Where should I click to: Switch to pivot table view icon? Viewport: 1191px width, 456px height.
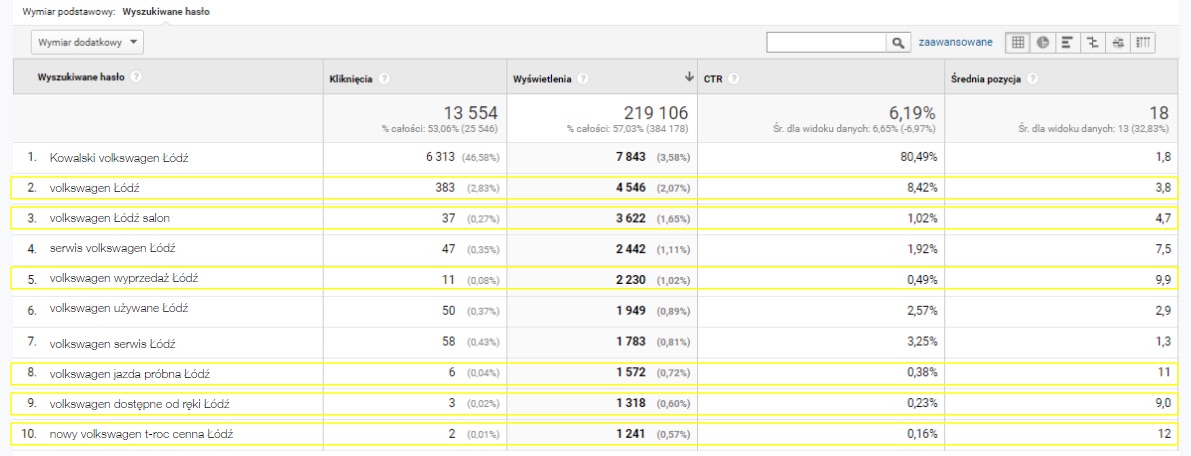(x=1142, y=43)
